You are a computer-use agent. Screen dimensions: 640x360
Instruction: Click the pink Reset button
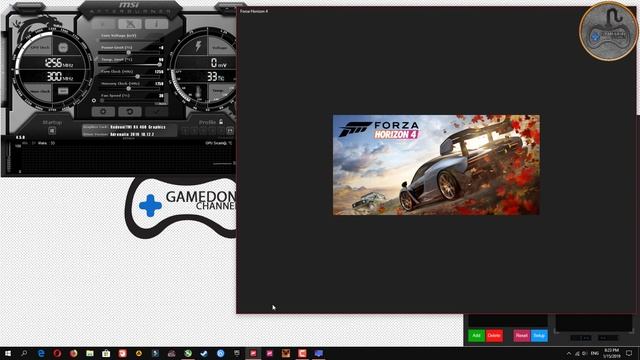click(x=522, y=336)
